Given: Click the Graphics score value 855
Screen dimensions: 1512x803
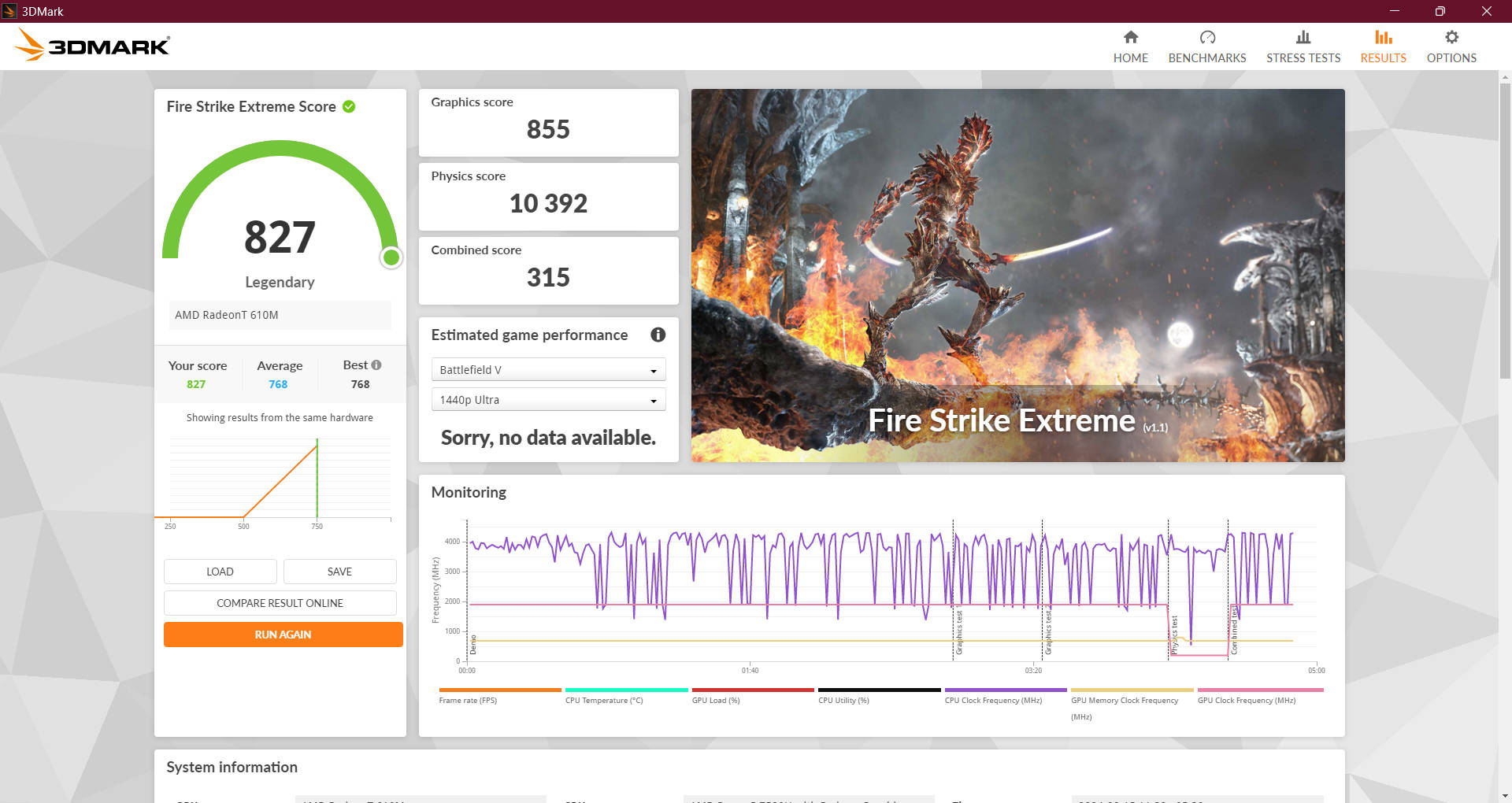Looking at the screenshot, I should (548, 129).
